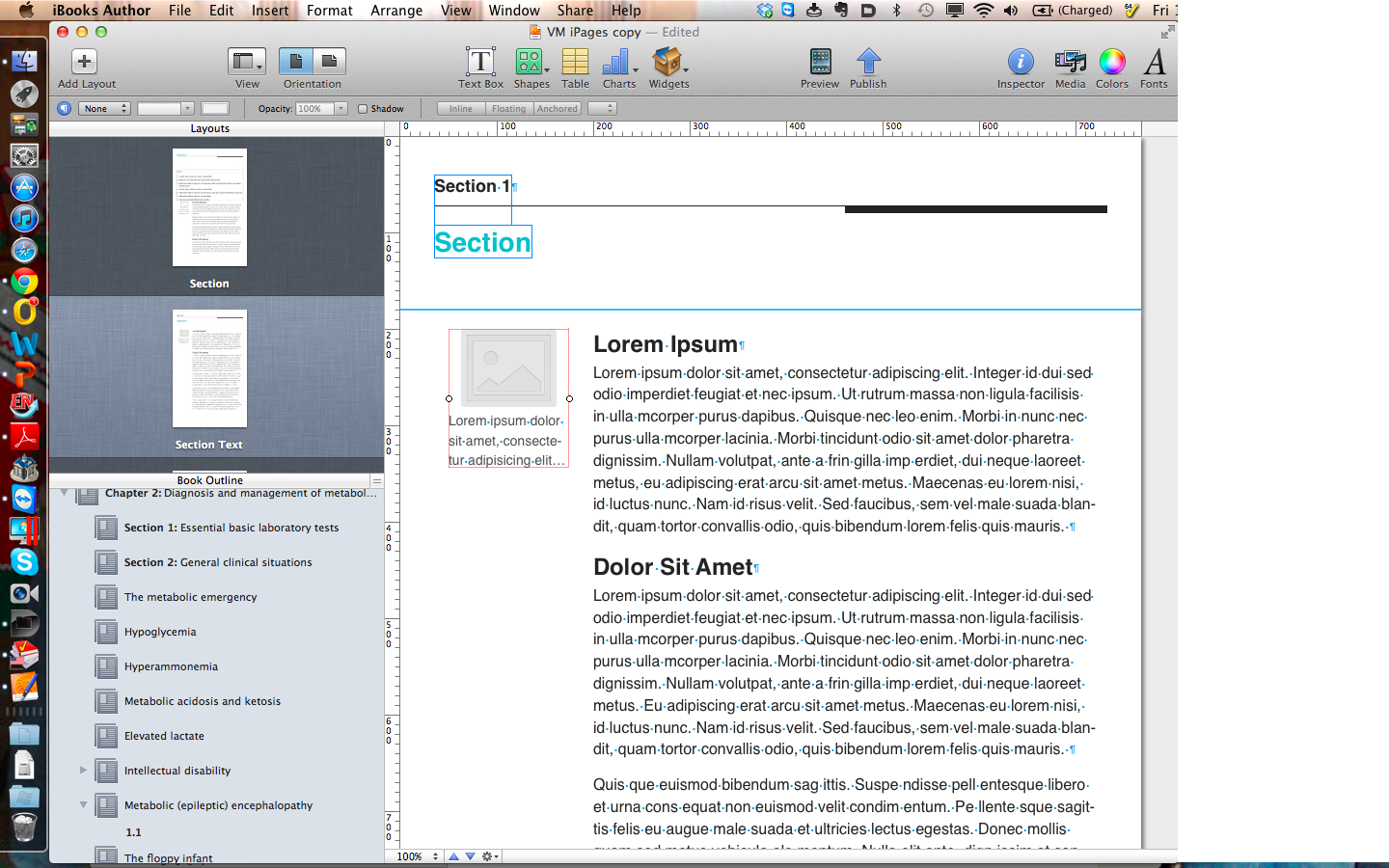
Task: Open the Trash in the Dock
Action: tap(24, 827)
